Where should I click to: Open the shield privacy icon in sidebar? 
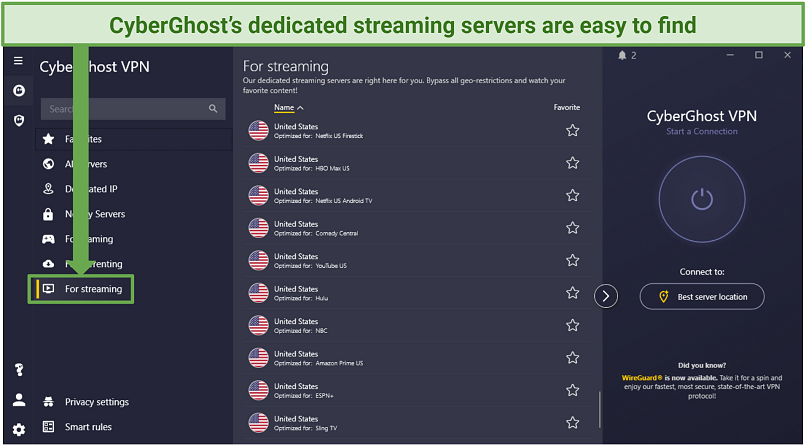point(19,121)
